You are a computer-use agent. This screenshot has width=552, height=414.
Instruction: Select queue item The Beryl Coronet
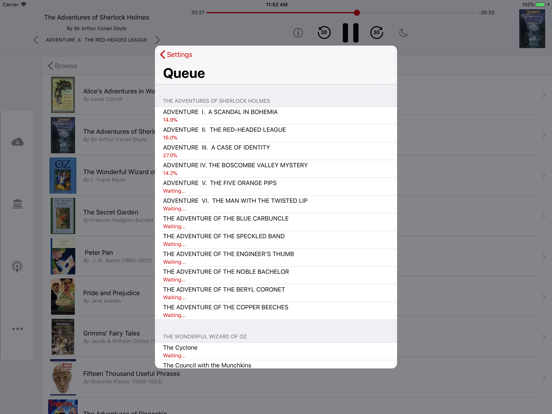(276, 293)
